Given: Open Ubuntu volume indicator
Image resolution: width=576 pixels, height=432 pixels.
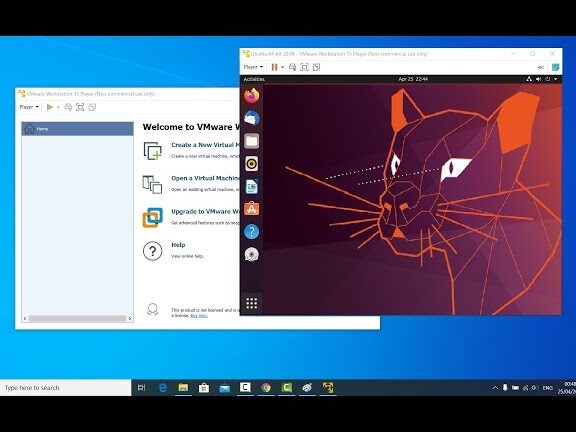Looking at the screenshot, I should [x=539, y=79].
